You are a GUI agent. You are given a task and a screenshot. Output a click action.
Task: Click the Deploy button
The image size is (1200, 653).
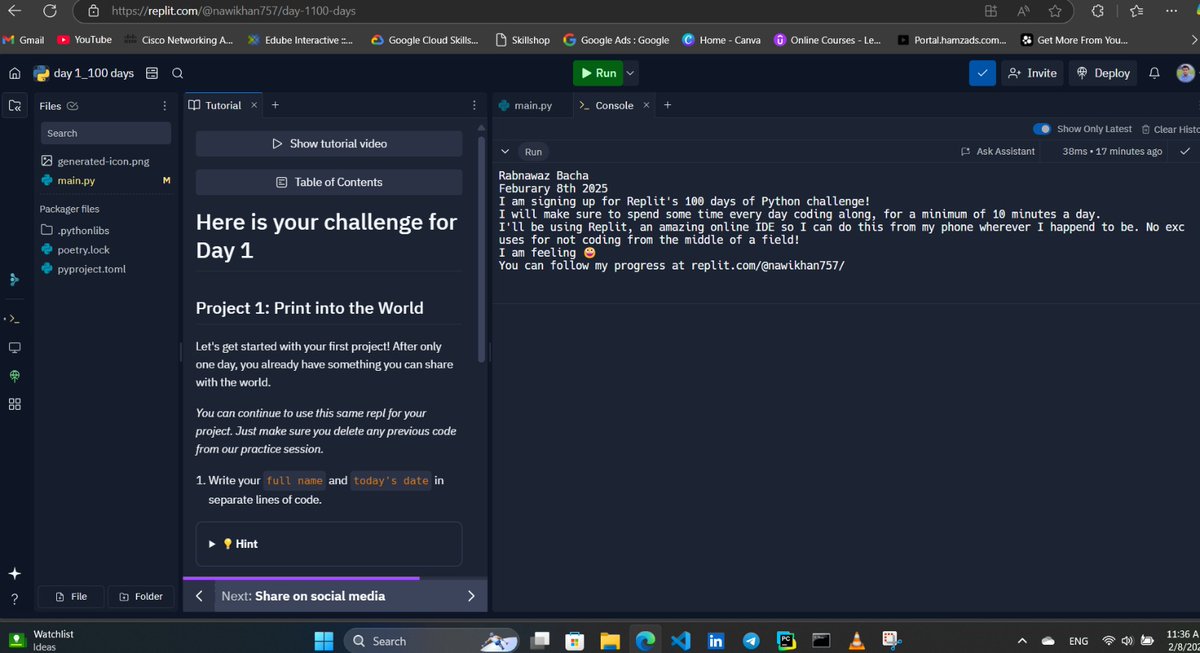tap(1103, 73)
